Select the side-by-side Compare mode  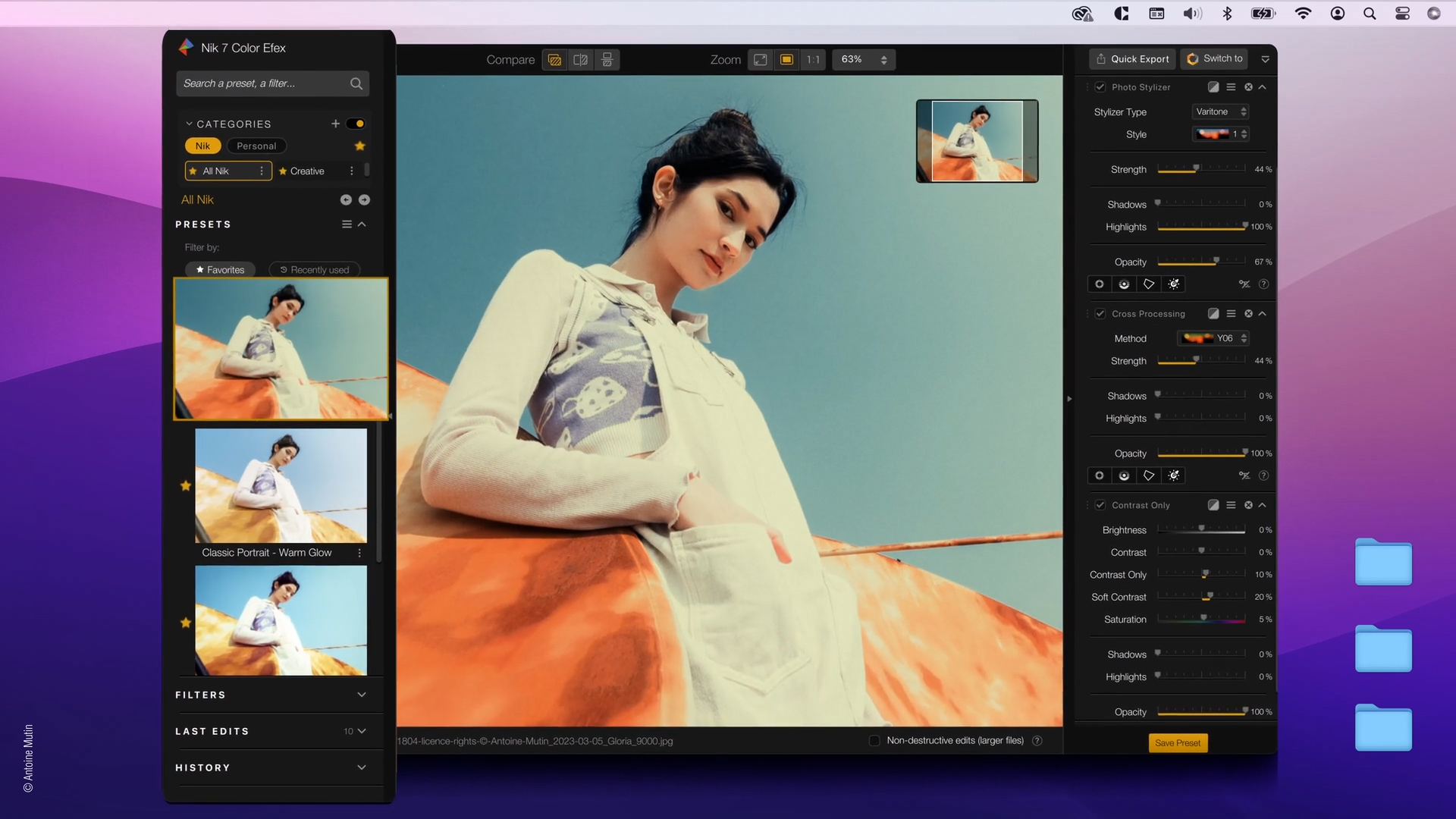(607, 60)
